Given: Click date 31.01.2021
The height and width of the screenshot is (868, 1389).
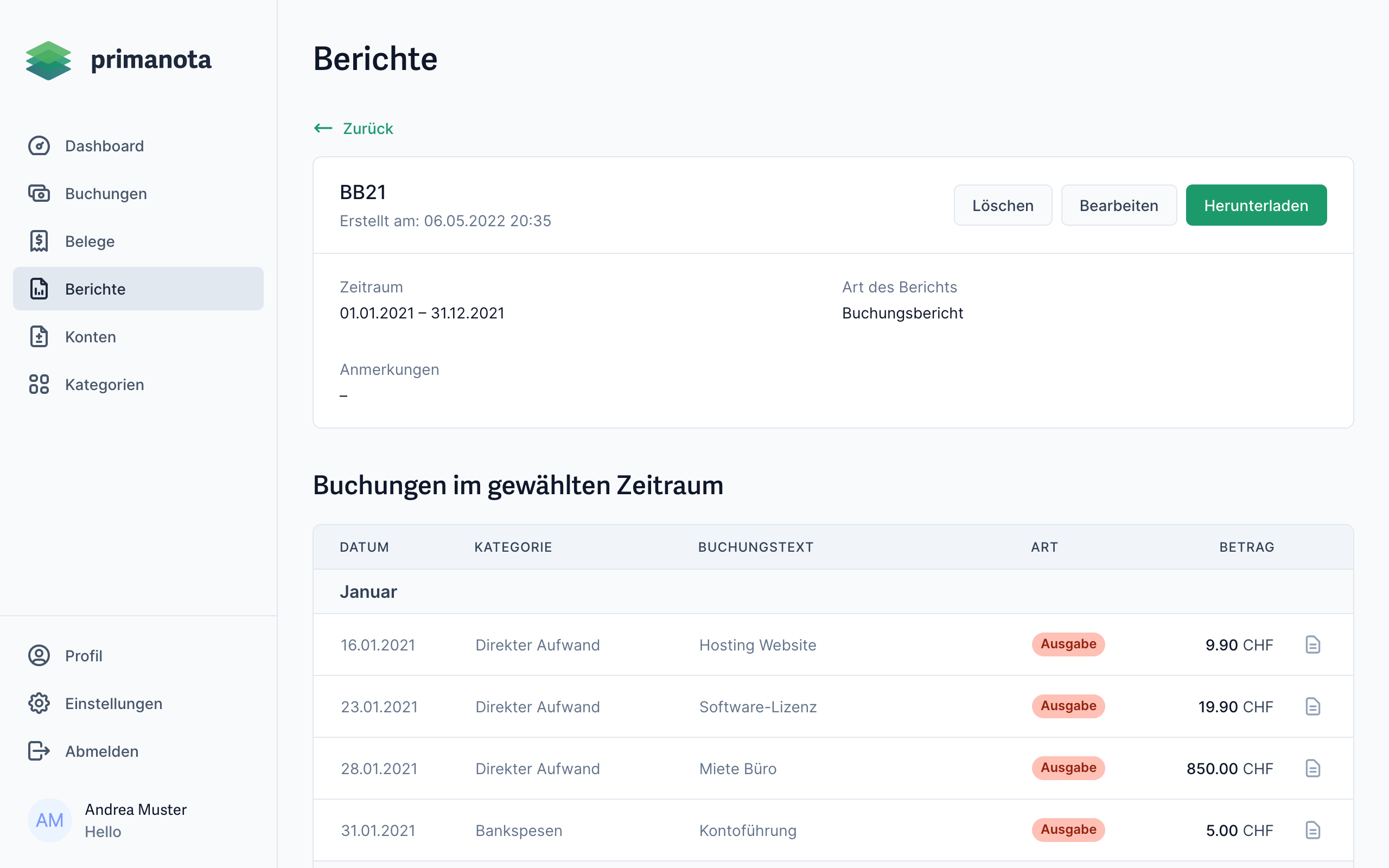Looking at the screenshot, I should pos(378,831).
